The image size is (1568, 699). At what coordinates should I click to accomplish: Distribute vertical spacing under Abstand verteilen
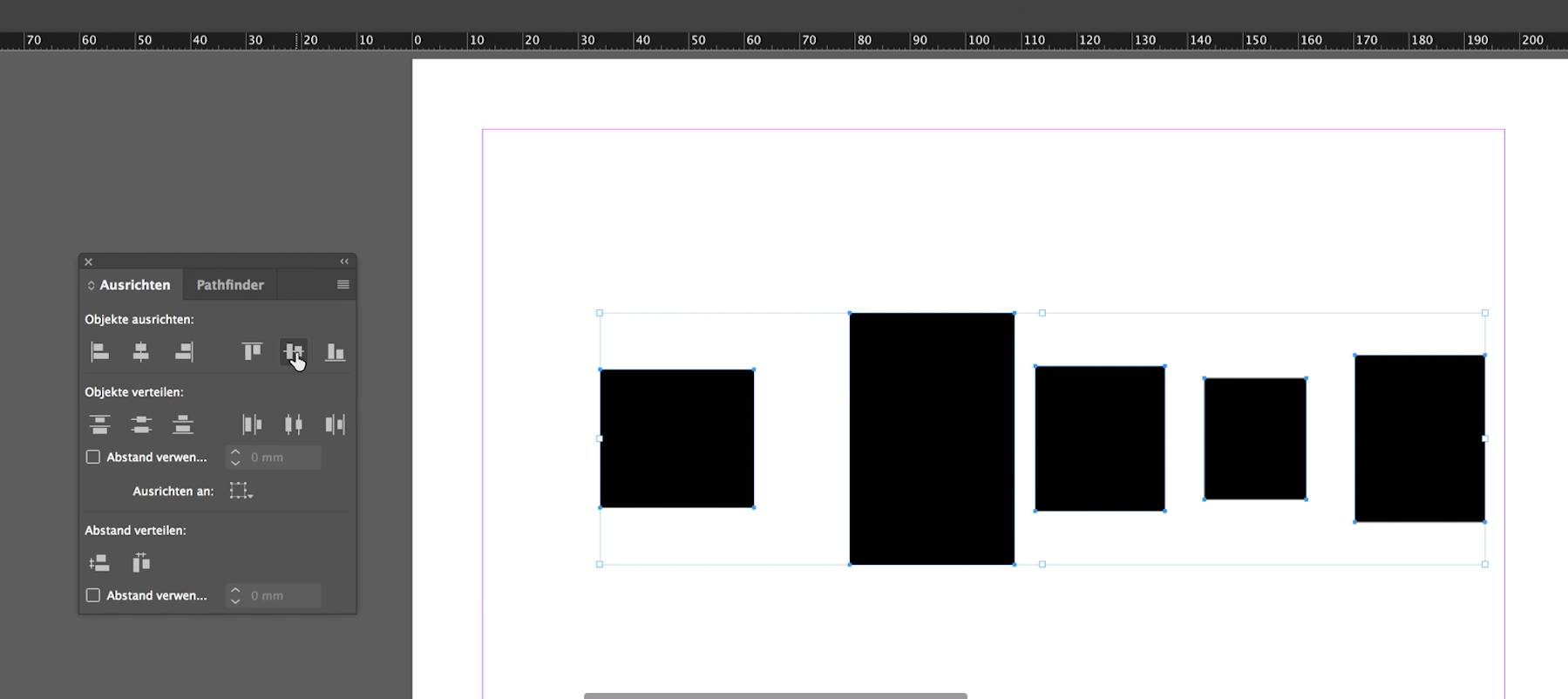click(100, 563)
